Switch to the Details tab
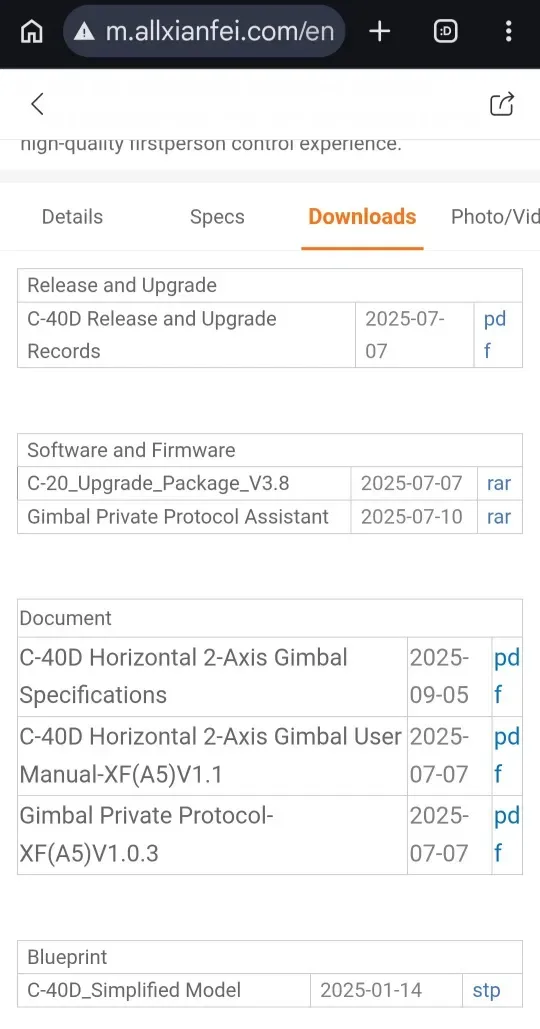Viewport: 540px width, 1029px height. [x=72, y=217]
